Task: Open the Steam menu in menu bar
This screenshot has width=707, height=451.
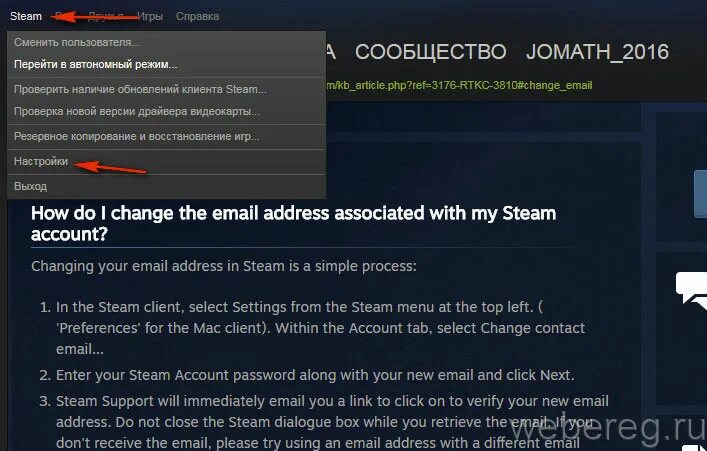Action: click(26, 16)
